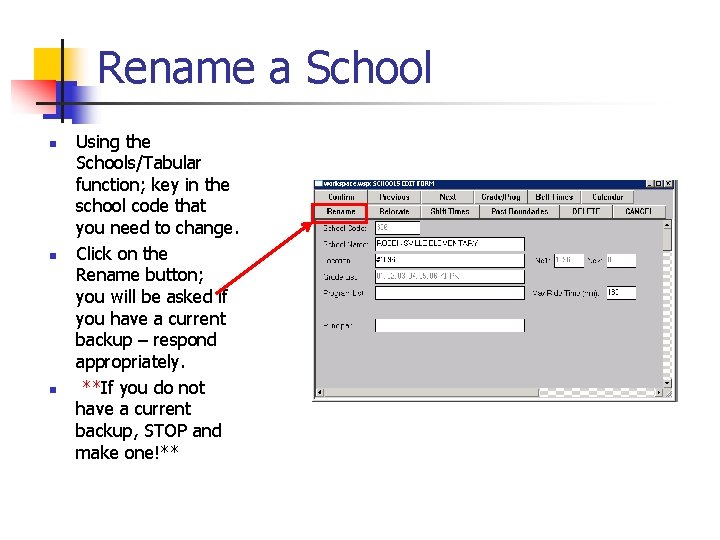Screen dimensions: 720x540
Task: Click into the Grade List field
Action: (450, 276)
